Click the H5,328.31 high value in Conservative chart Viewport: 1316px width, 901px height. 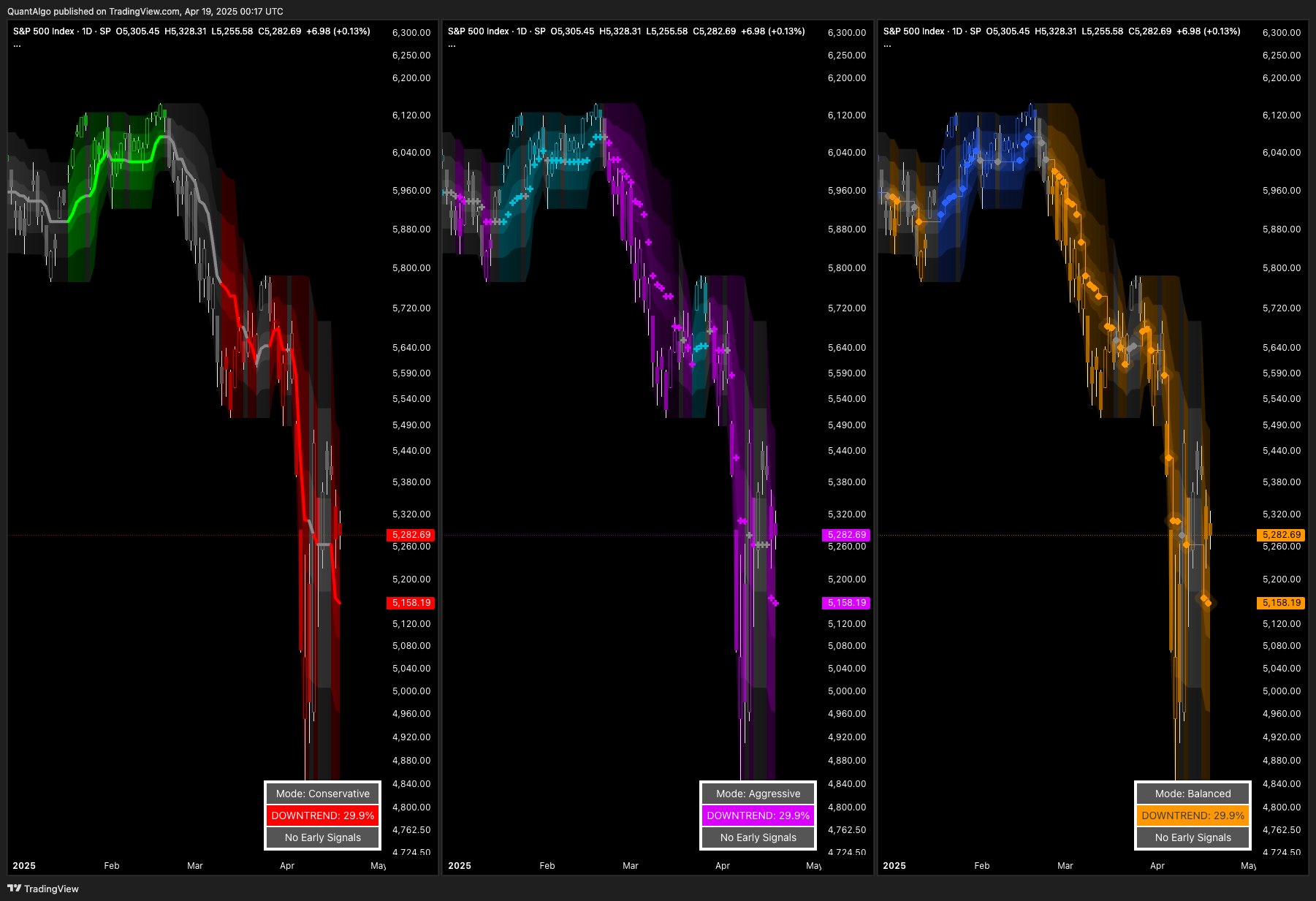pos(186,31)
